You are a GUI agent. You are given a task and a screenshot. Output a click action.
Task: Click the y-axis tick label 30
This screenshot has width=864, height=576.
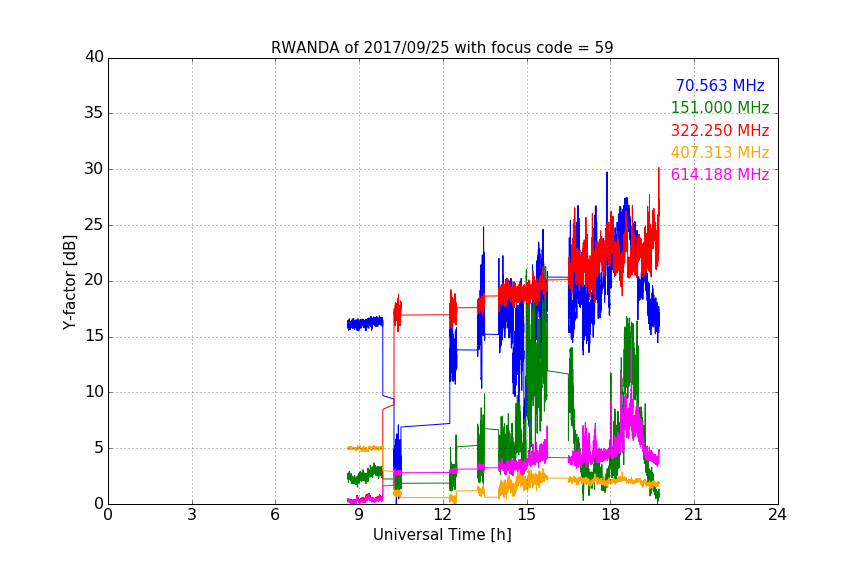[94, 169]
